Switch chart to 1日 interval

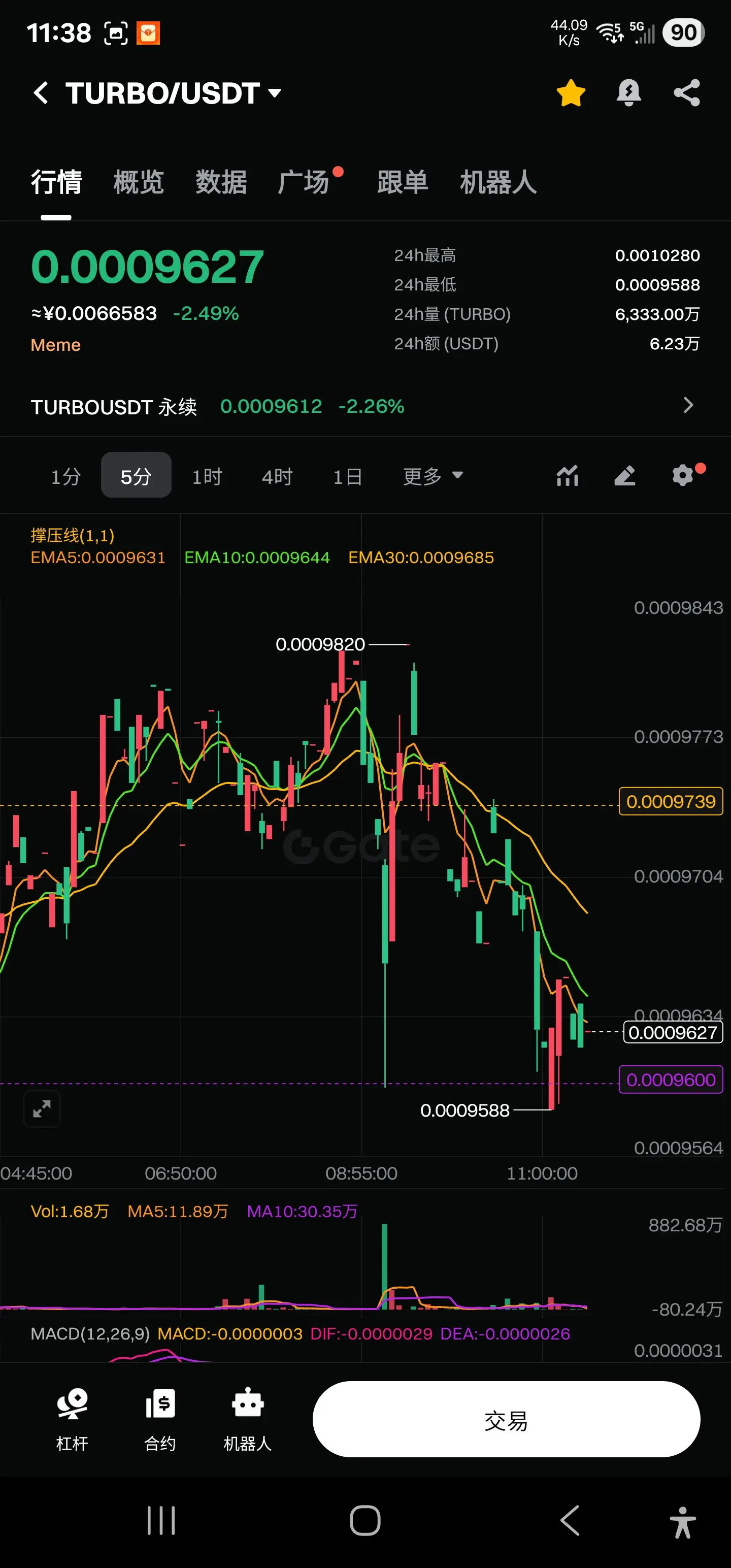(x=348, y=476)
